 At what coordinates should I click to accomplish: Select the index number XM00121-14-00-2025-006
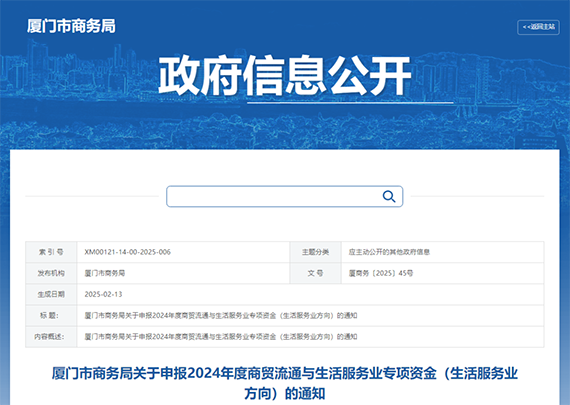tap(127, 252)
